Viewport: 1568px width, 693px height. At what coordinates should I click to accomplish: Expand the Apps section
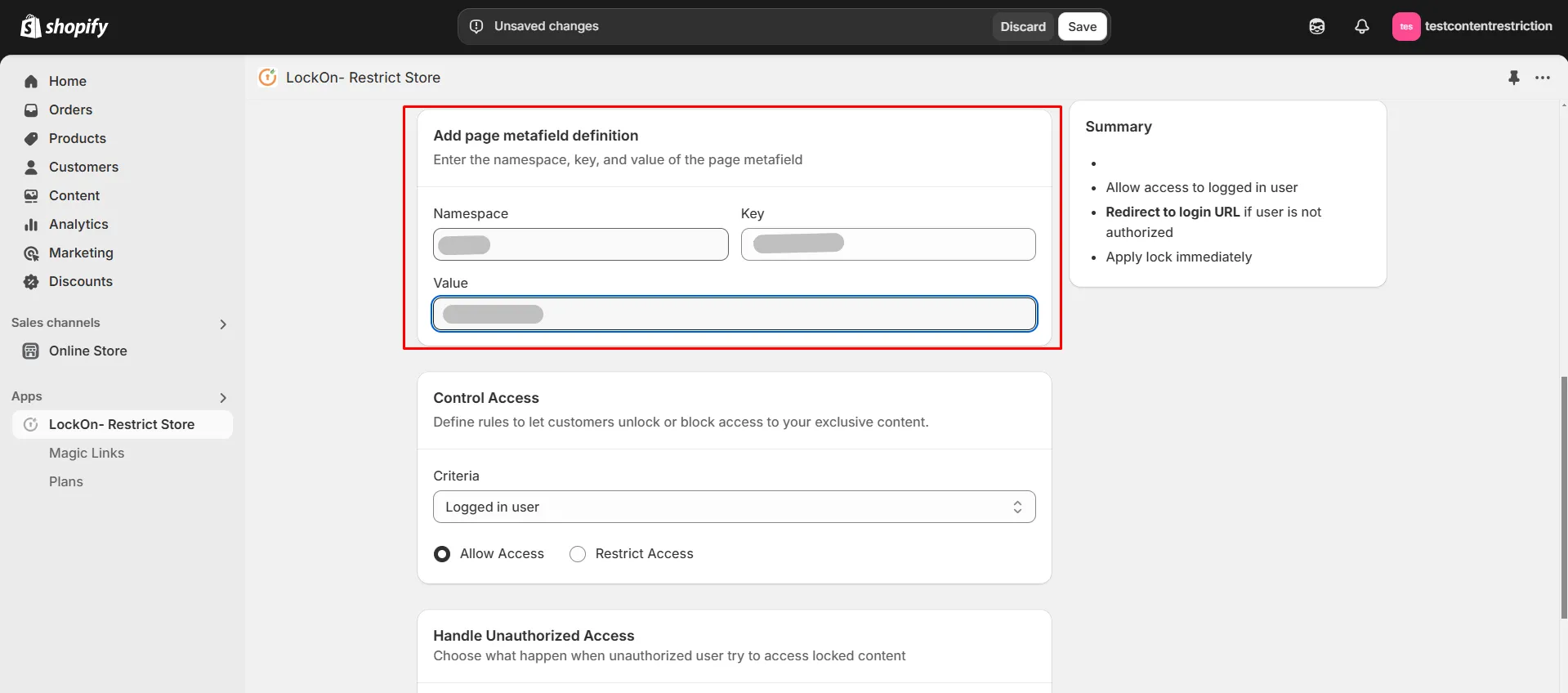pyautogui.click(x=223, y=397)
